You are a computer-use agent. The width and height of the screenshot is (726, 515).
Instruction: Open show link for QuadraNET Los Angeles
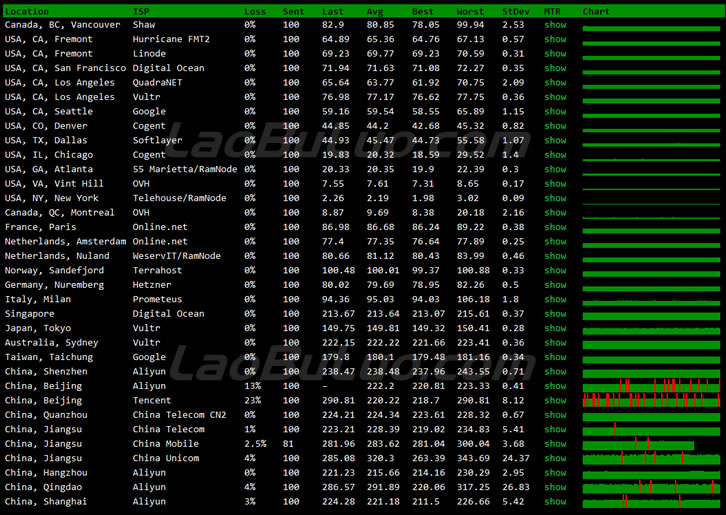[555, 82]
